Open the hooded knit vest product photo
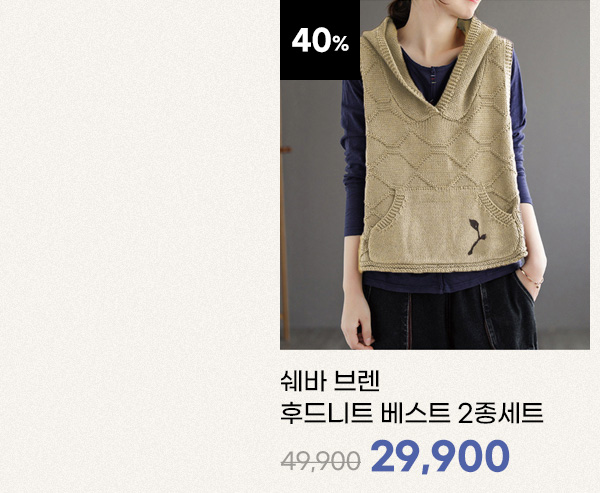The image size is (600, 493). 435,175
